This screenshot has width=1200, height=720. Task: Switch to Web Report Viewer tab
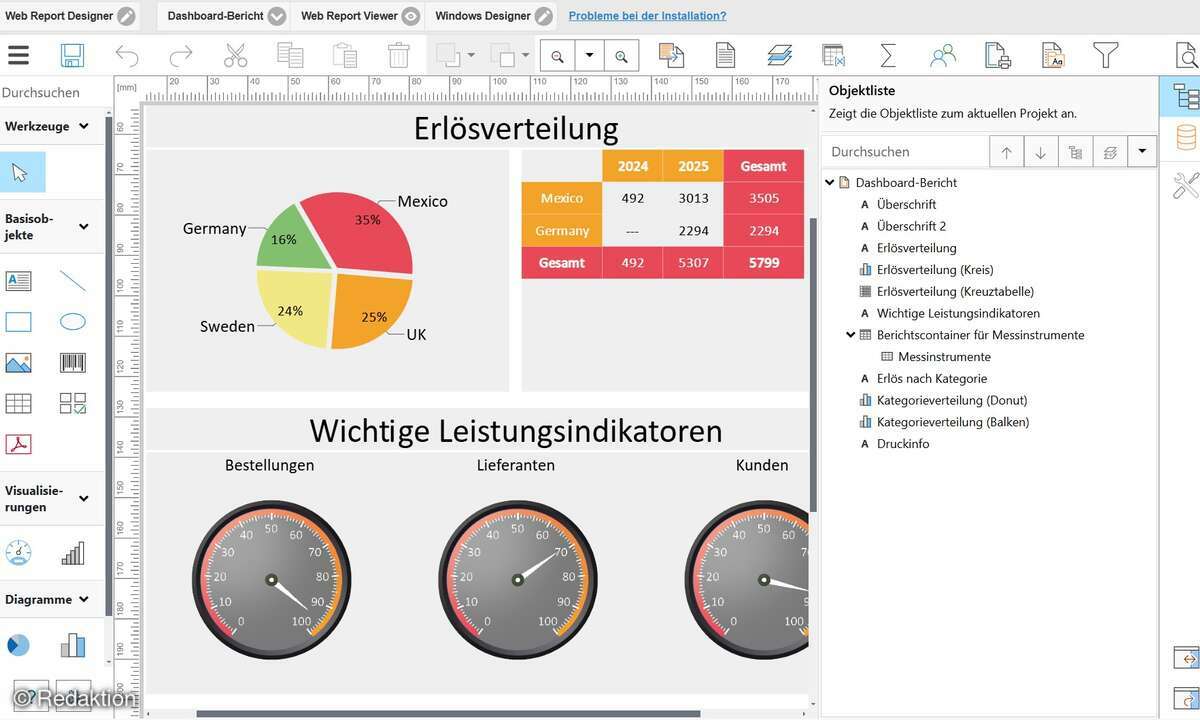[360, 16]
